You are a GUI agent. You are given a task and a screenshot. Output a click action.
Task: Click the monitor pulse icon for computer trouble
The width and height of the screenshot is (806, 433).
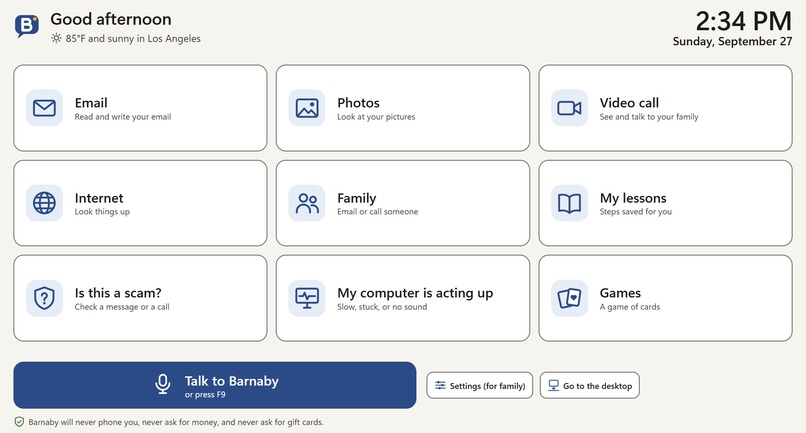pyautogui.click(x=307, y=298)
